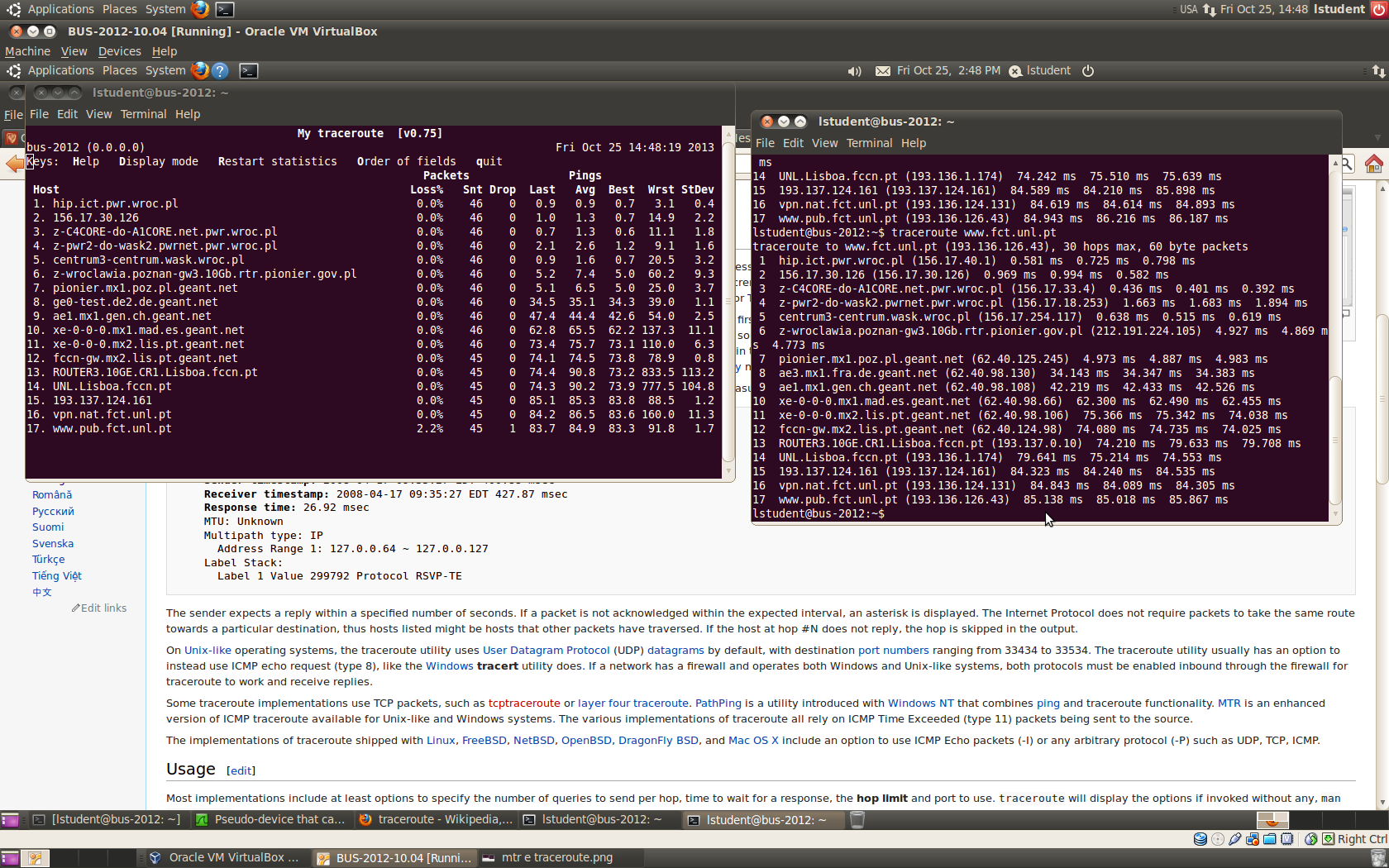Click the VirtualBox USB status icon
Image resolution: width=1389 pixels, height=868 pixels.
1235,839
